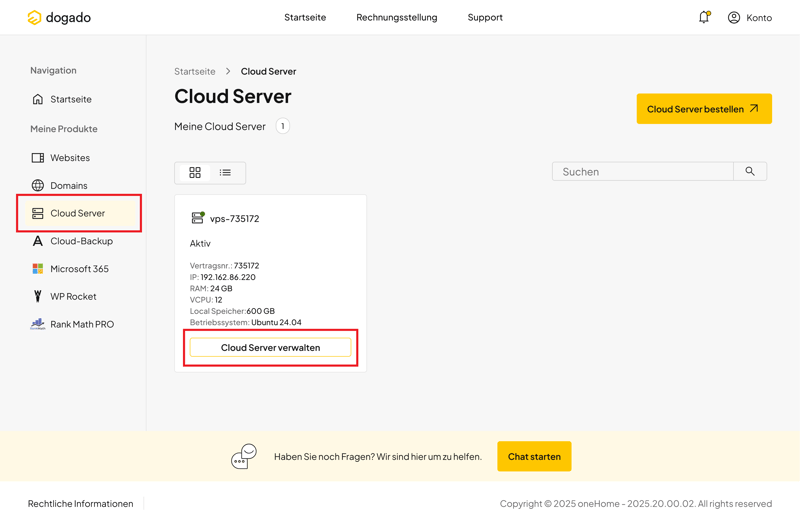Click Cloud Server verwalten button
800x525 pixels.
click(x=270, y=348)
